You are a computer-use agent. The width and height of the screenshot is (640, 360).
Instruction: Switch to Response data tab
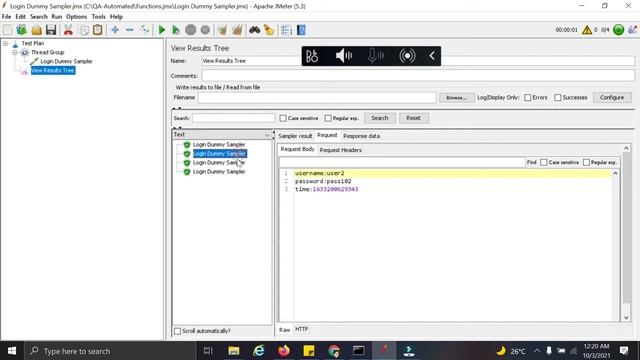tap(361, 136)
